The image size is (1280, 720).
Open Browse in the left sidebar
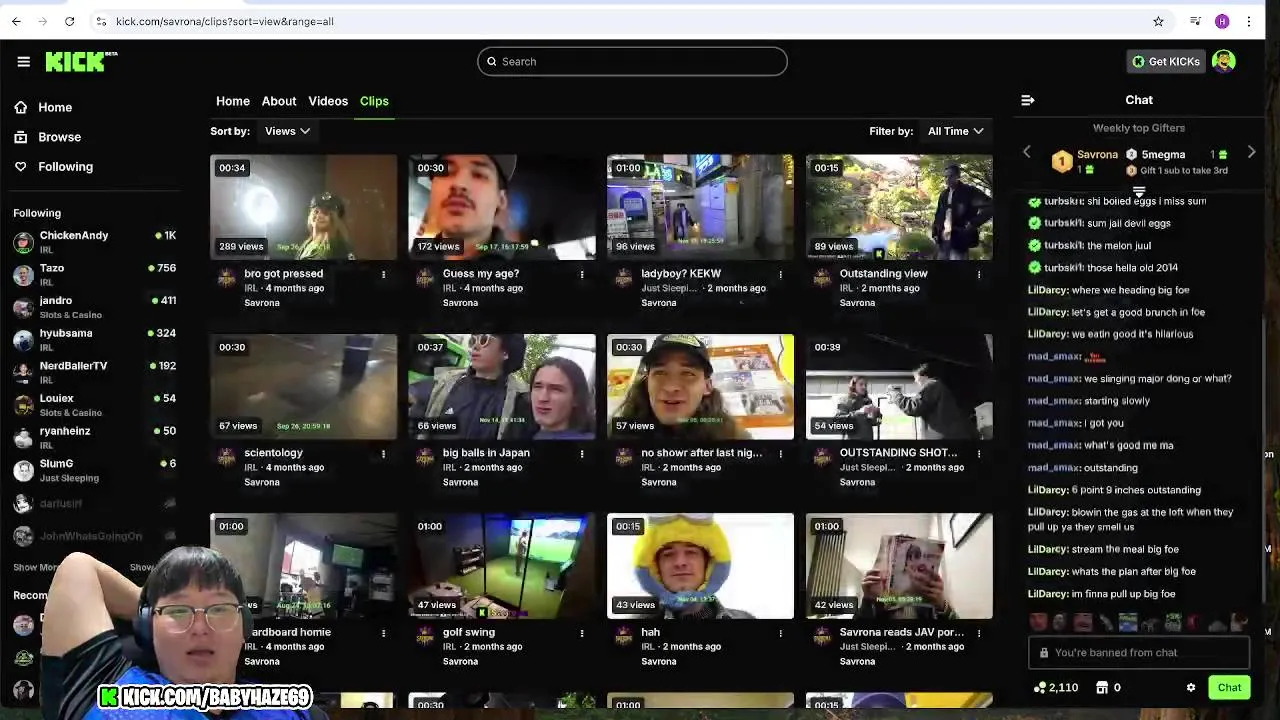pos(60,137)
